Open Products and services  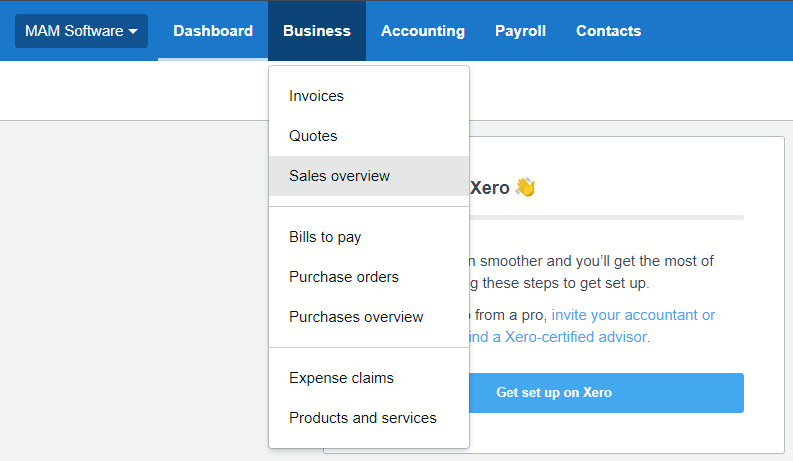[x=362, y=418]
